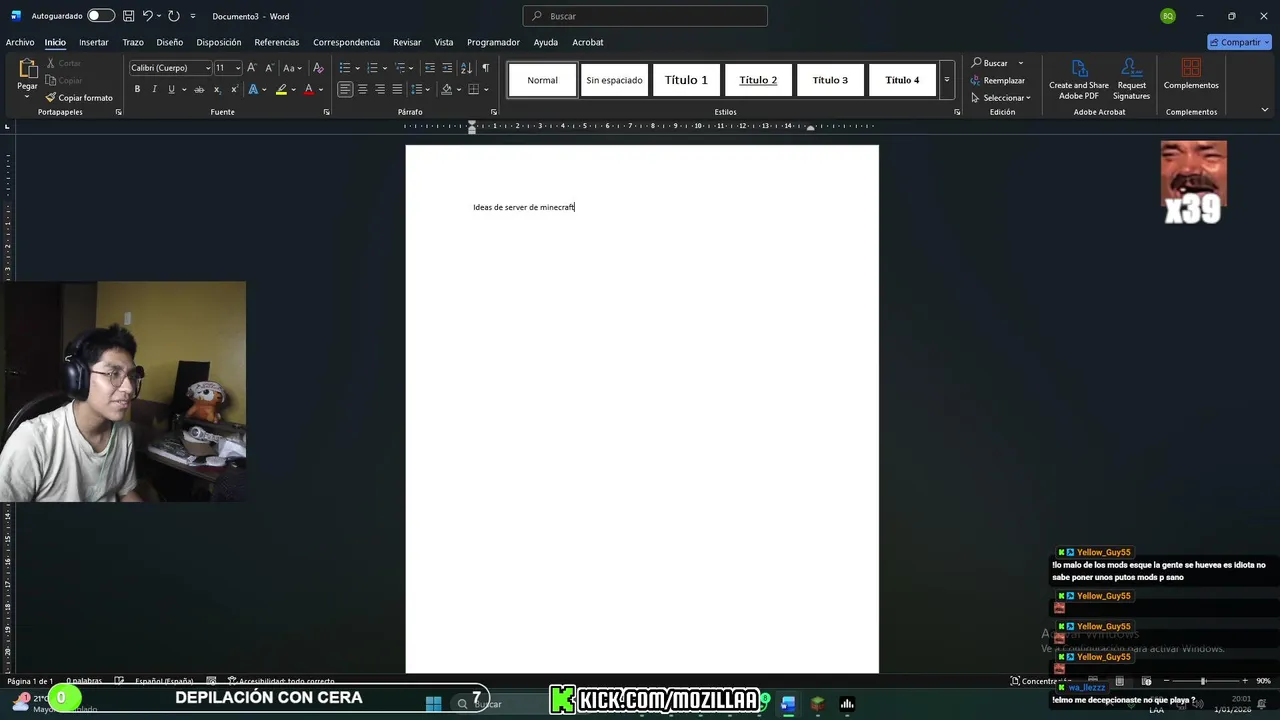
Task: Open the font name dropdown Calibri (Cuerpo)
Action: pyautogui.click(x=208, y=68)
